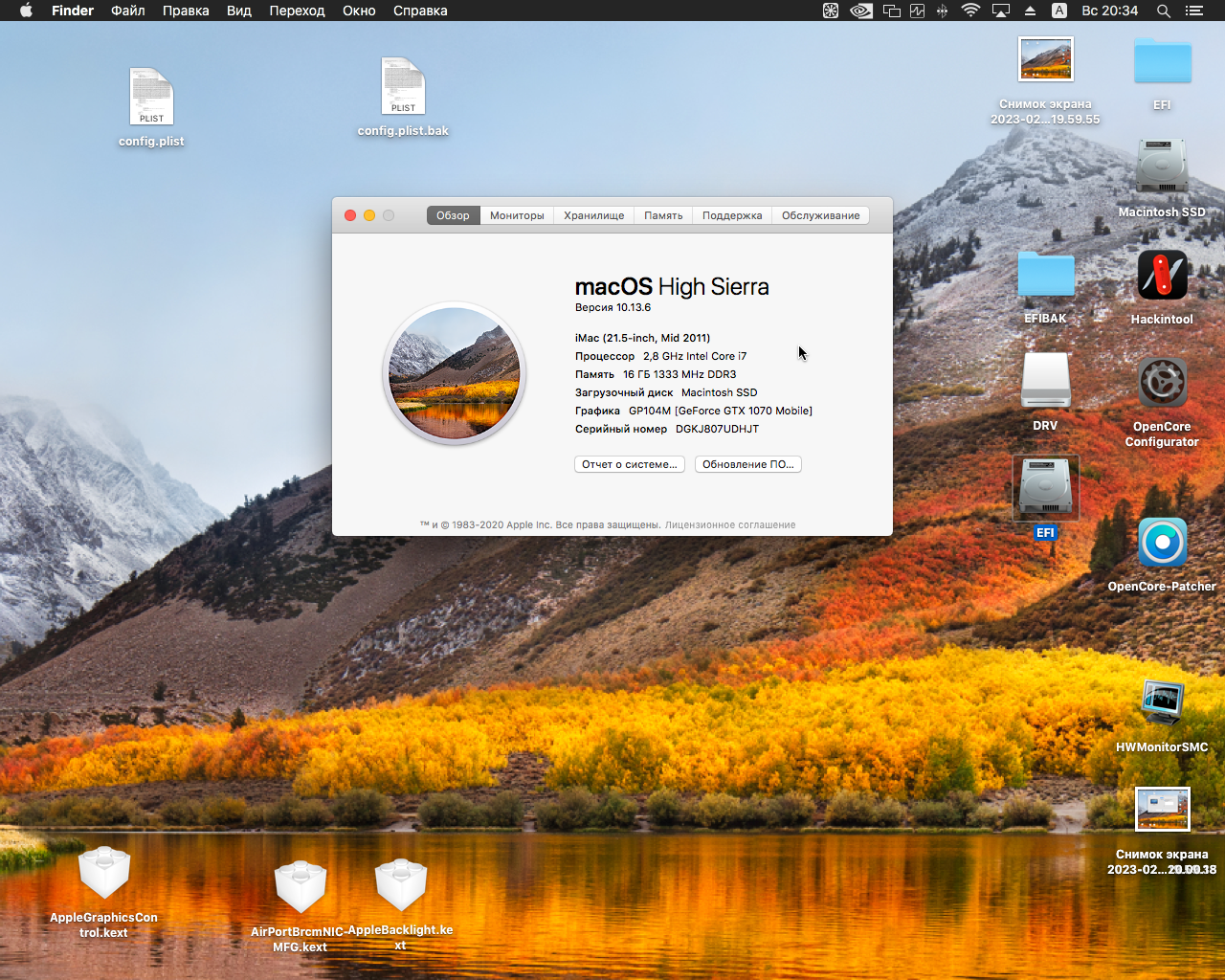
Task: Click the Обновление ПО button
Action: (747, 464)
